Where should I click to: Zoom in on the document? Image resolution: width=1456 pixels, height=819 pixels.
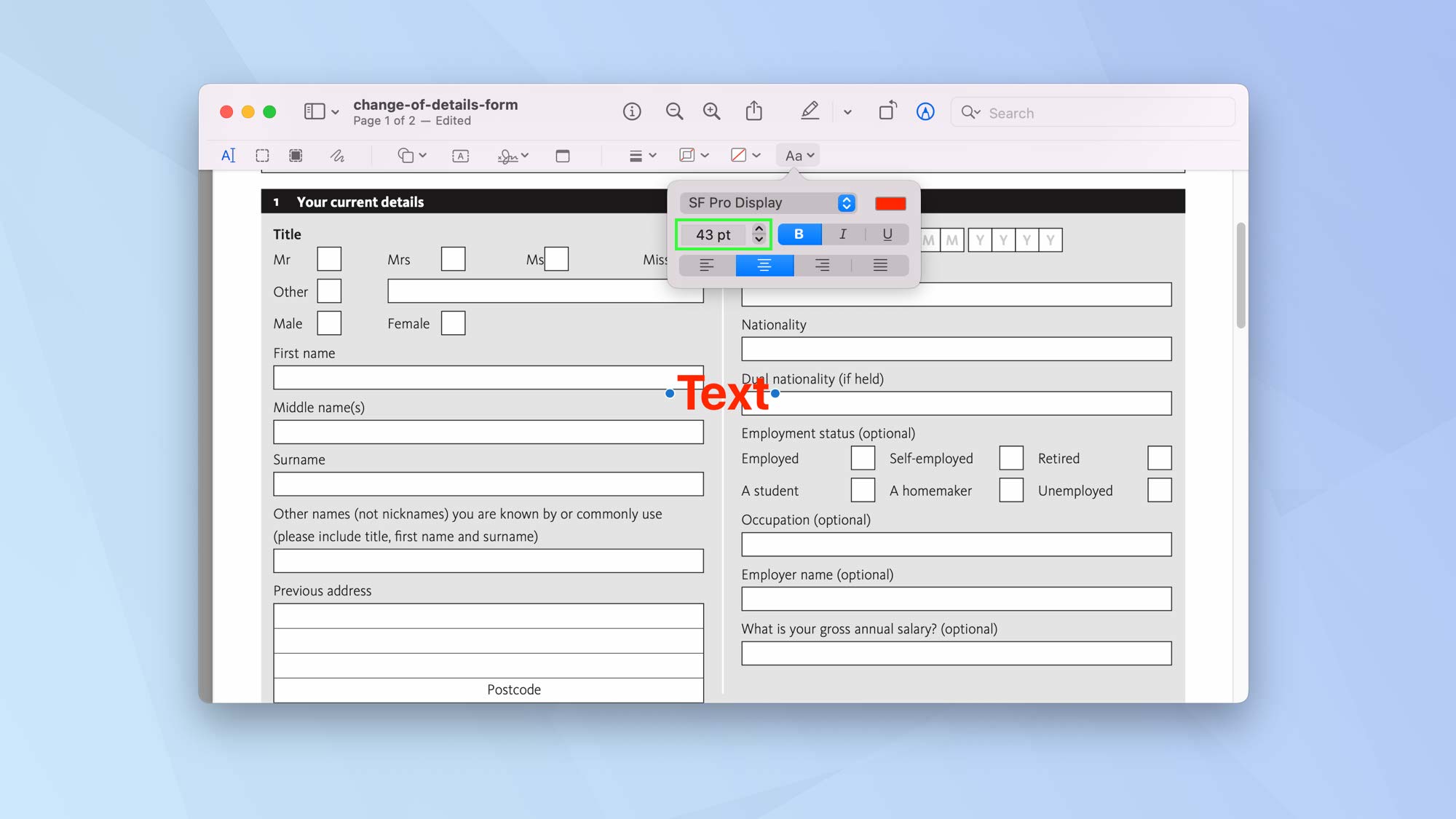(x=712, y=111)
